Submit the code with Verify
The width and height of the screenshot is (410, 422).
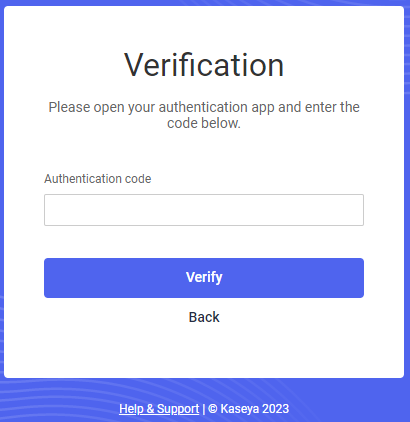(204, 278)
